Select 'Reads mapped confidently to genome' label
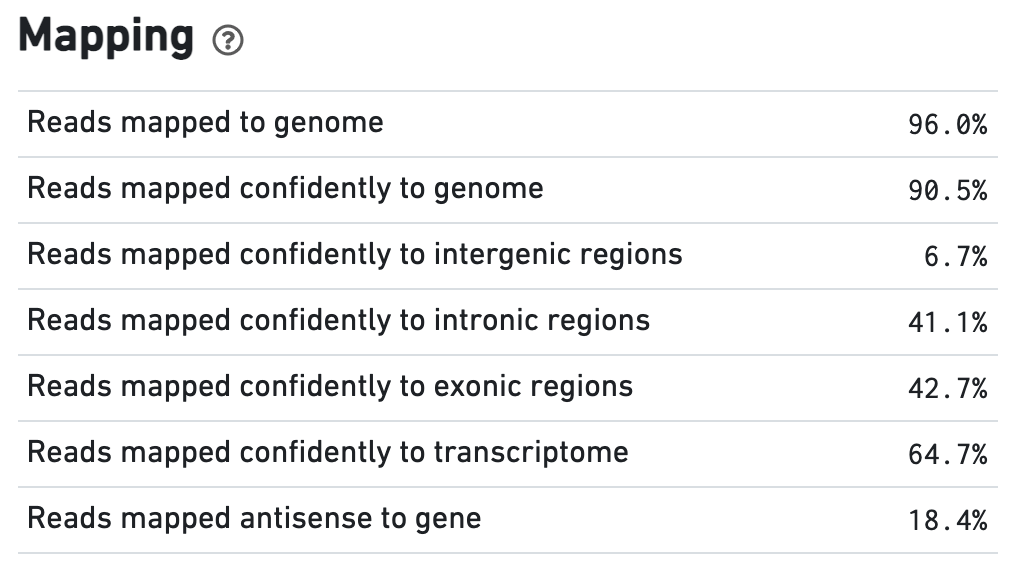The height and width of the screenshot is (584, 1018). 285,189
